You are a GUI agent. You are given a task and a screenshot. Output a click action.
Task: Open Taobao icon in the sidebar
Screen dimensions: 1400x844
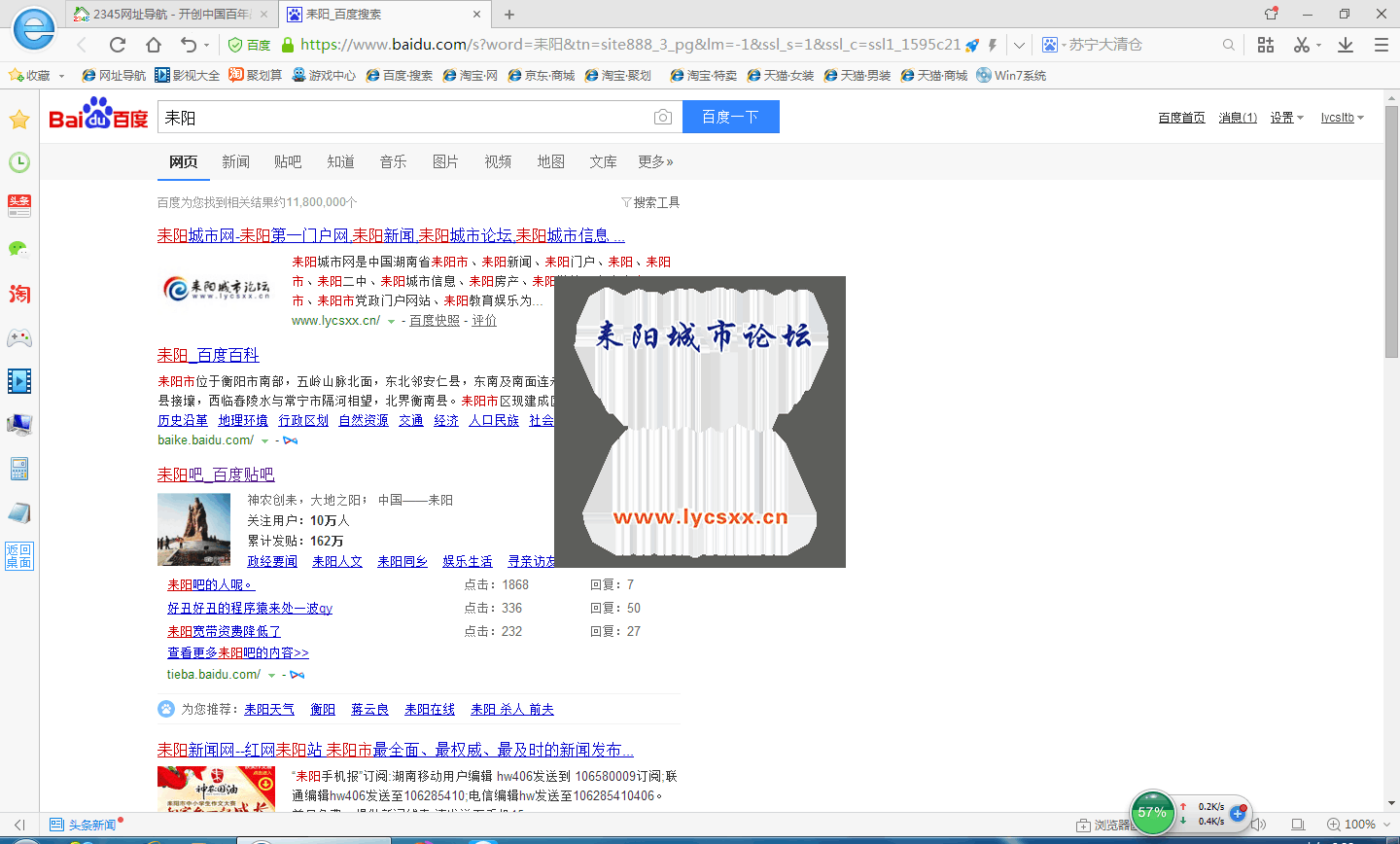[19, 294]
